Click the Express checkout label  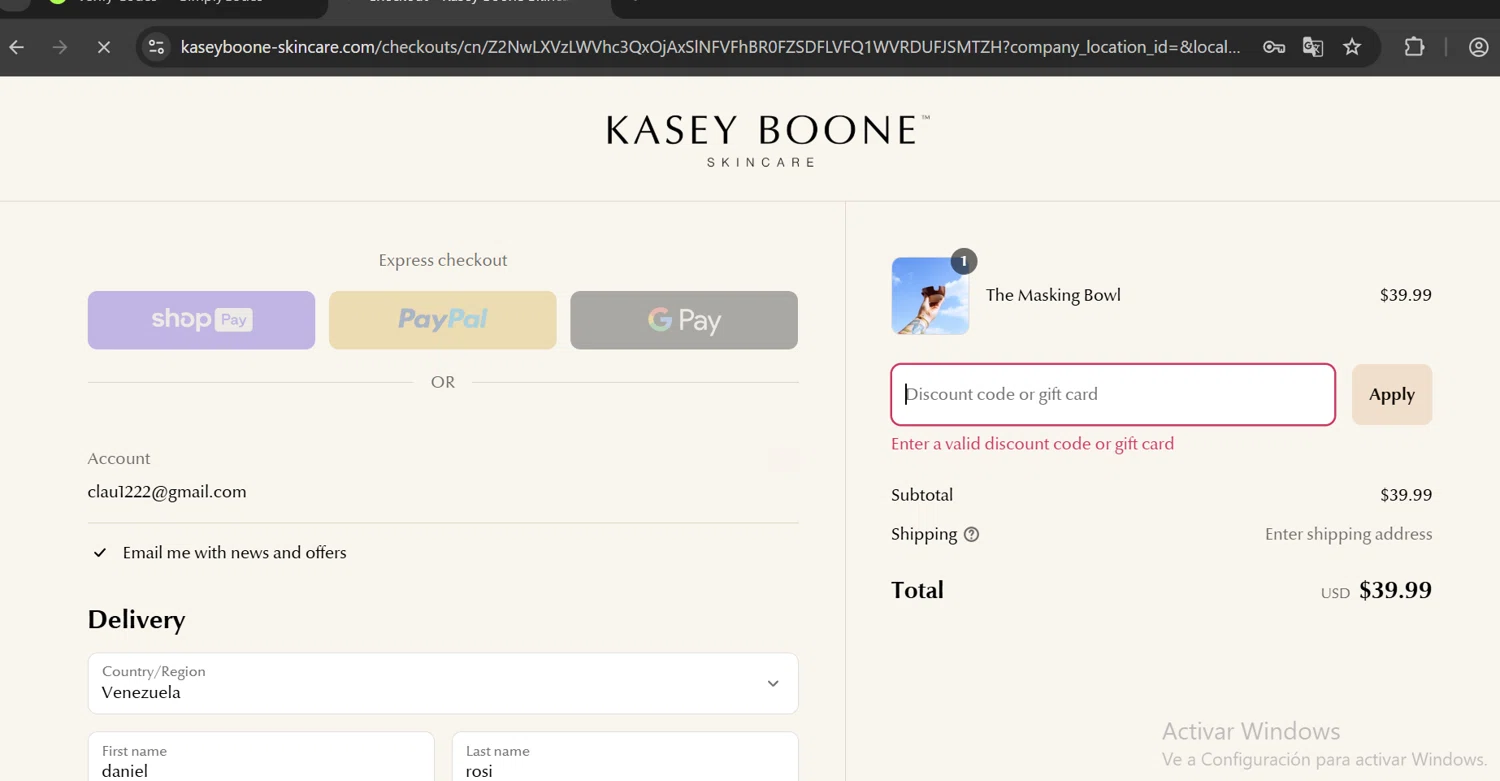pyautogui.click(x=442, y=260)
